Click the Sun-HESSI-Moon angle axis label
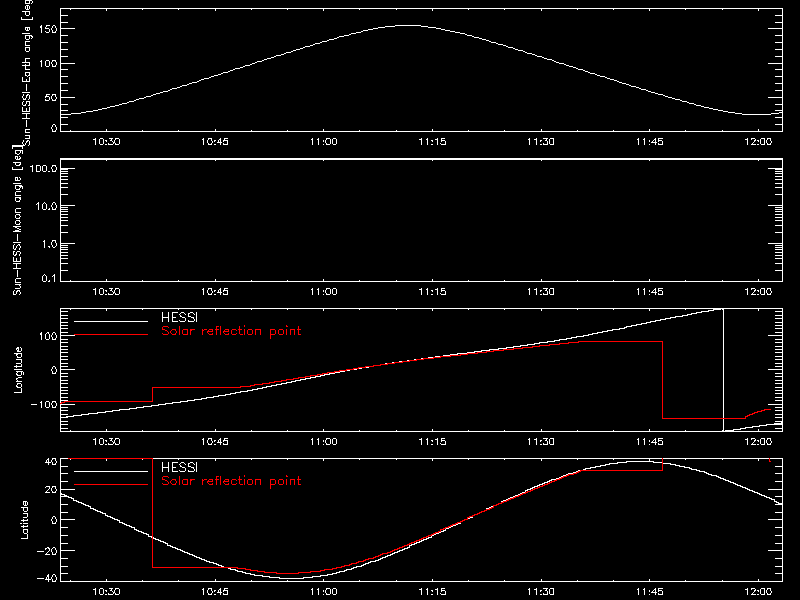The height and width of the screenshot is (600, 800). [x=17, y=220]
